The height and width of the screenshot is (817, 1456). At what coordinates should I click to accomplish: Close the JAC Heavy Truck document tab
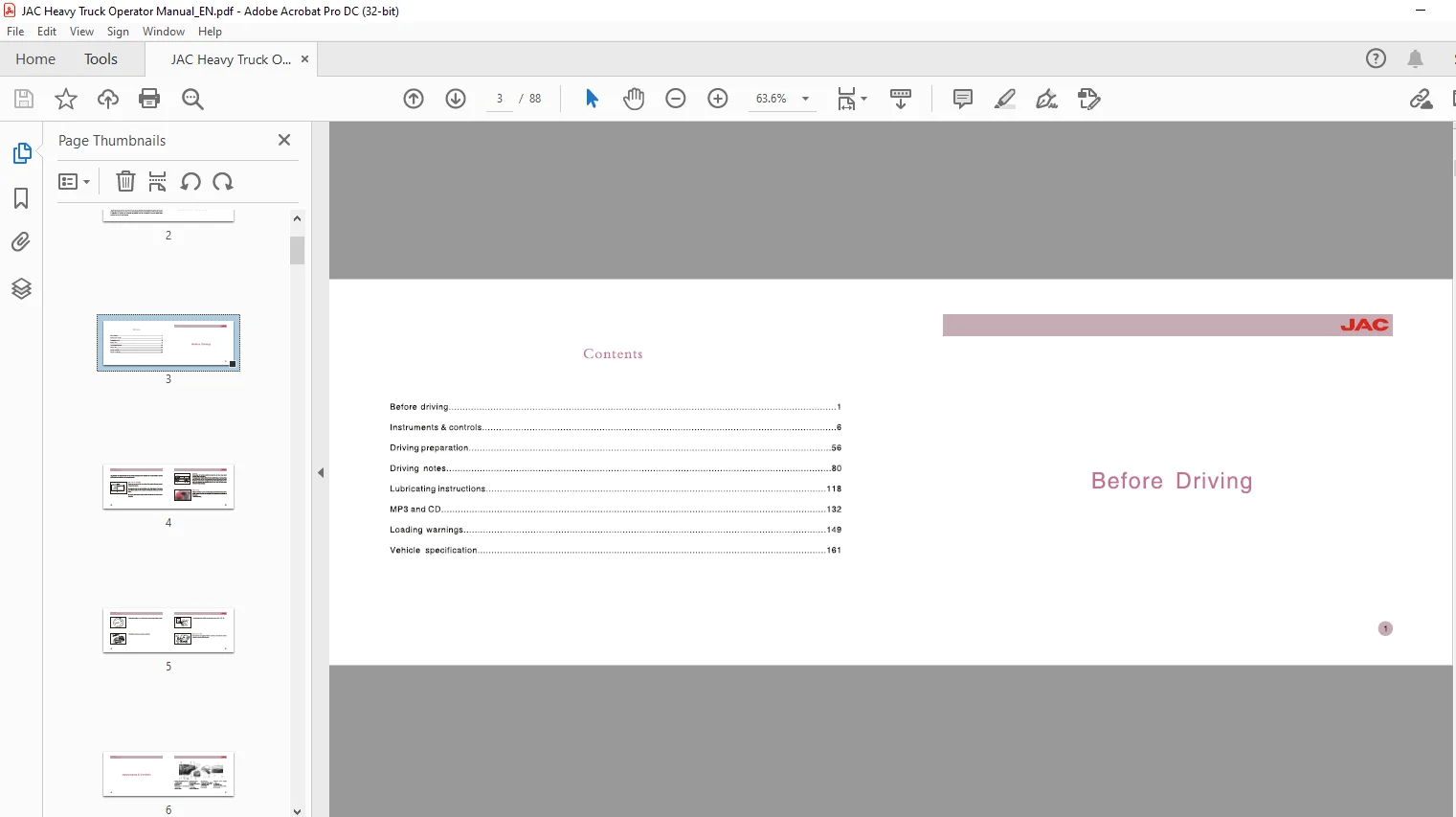[x=304, y=59]
